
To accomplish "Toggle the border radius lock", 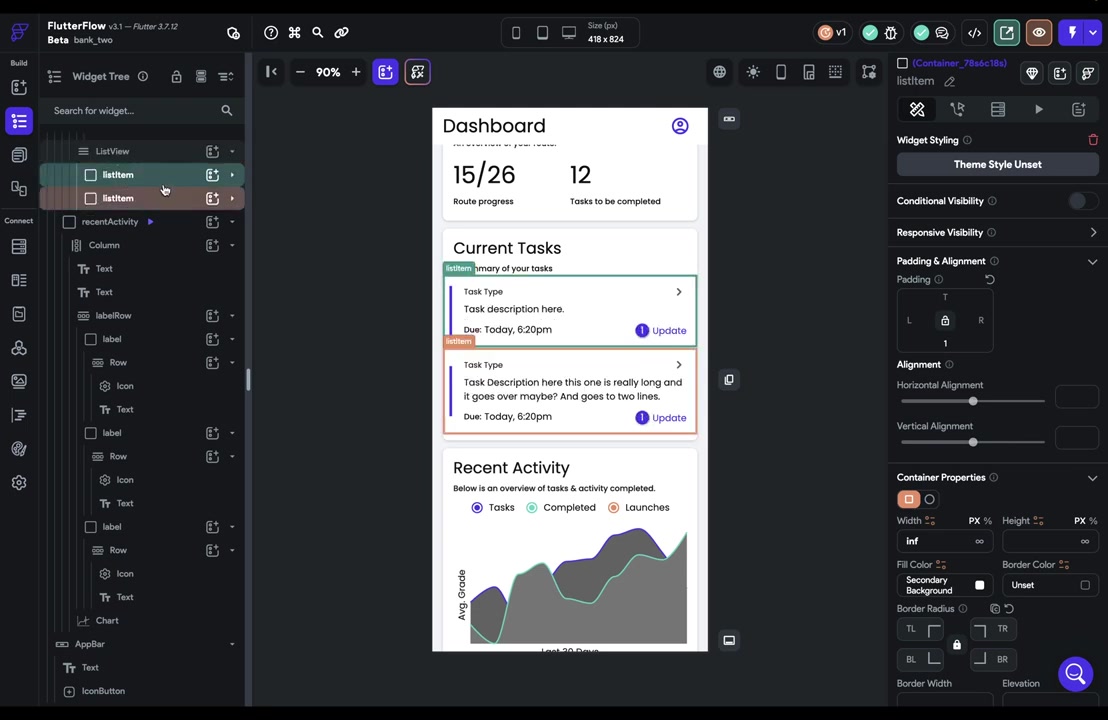I will (x=957, y=644).
